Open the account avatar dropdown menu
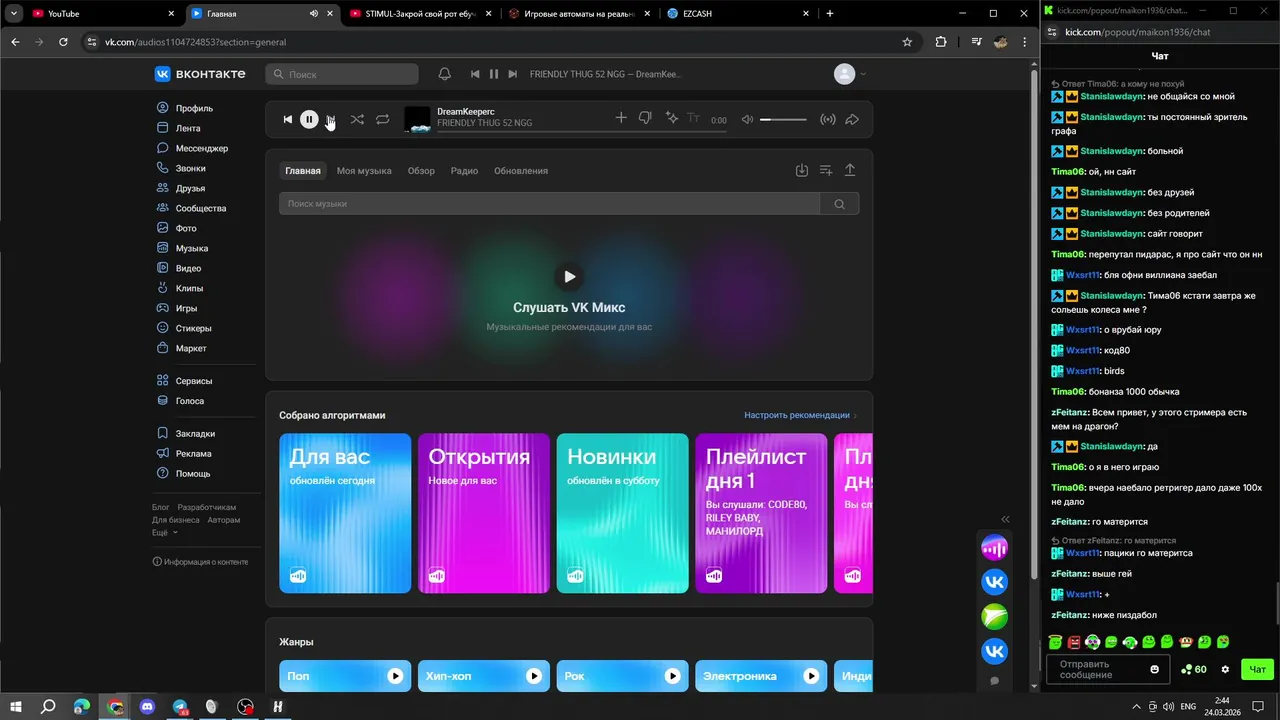The height and width of the screenshot is (720, 1280). pyautogui.click(x=850, y=74)
